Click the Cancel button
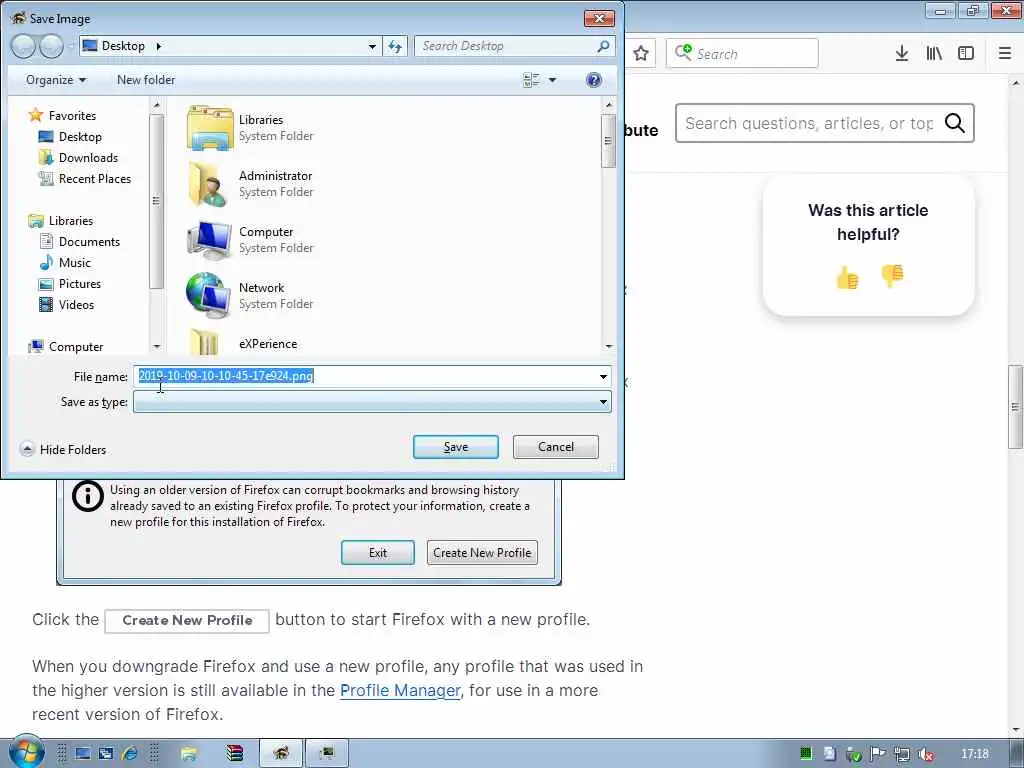This screenshot has width=1024, height=768. (x=556, y=447)
